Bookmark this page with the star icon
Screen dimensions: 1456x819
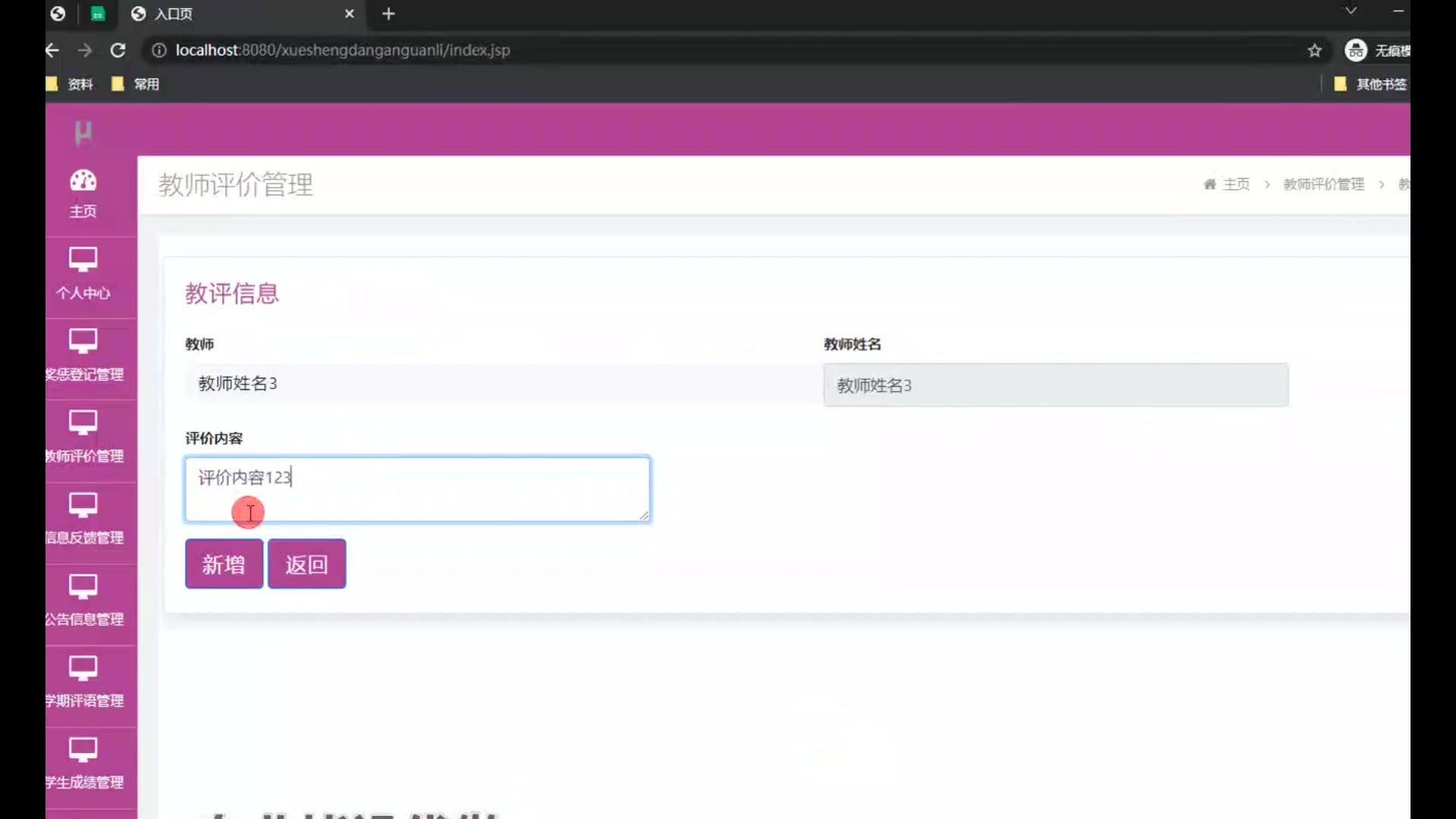(1314, 50)
